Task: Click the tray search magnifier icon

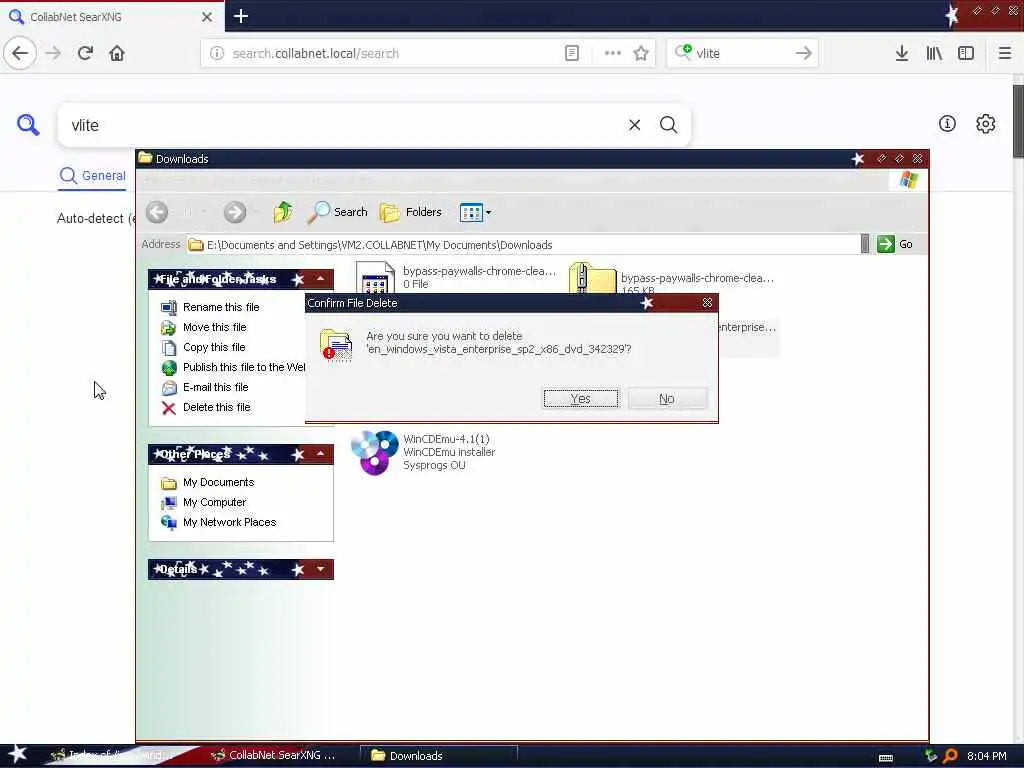Action: (x=950, y=756)
